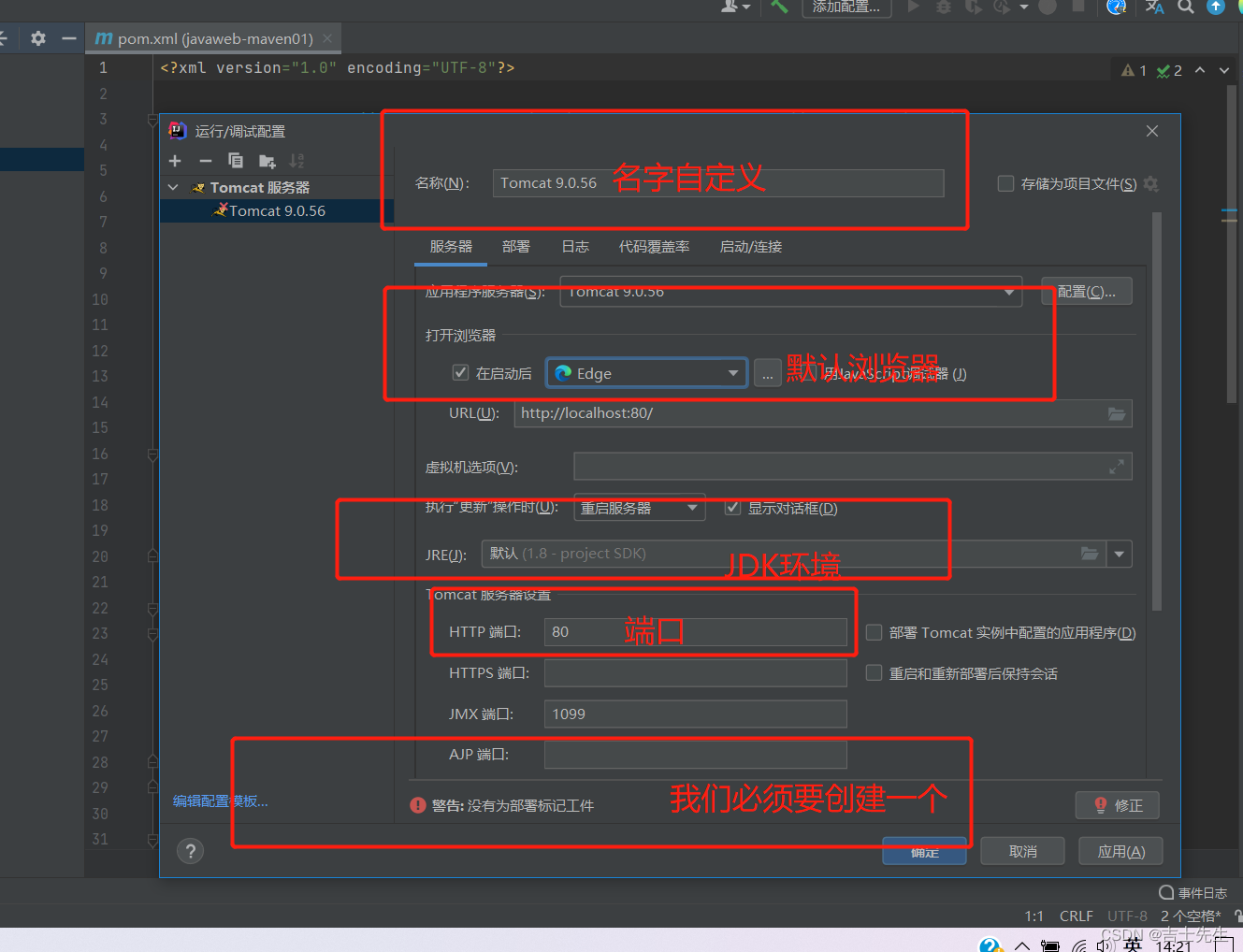Toggle 存储为项目文件 checkbox
1243x952 pixels.
[1006, 183]
